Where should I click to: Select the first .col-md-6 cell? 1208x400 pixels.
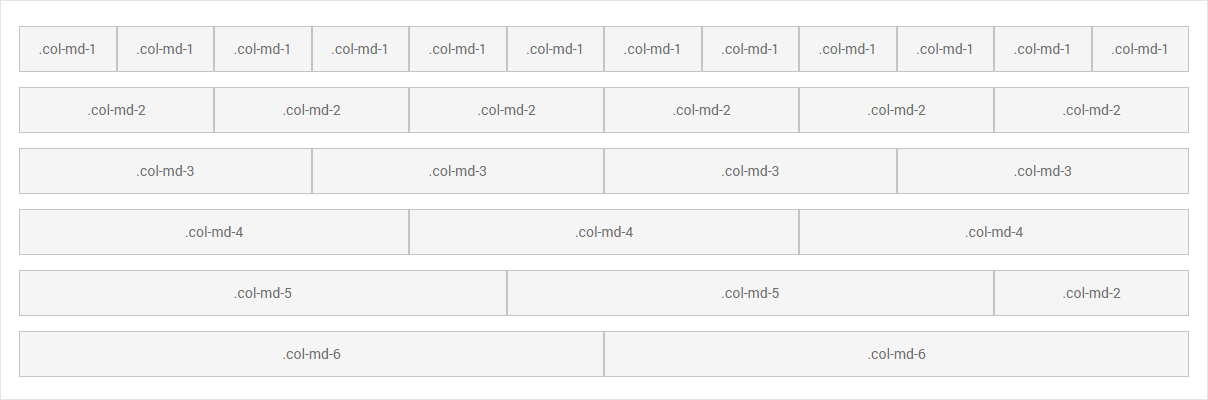pyautogui.click(x=312, y=354)
